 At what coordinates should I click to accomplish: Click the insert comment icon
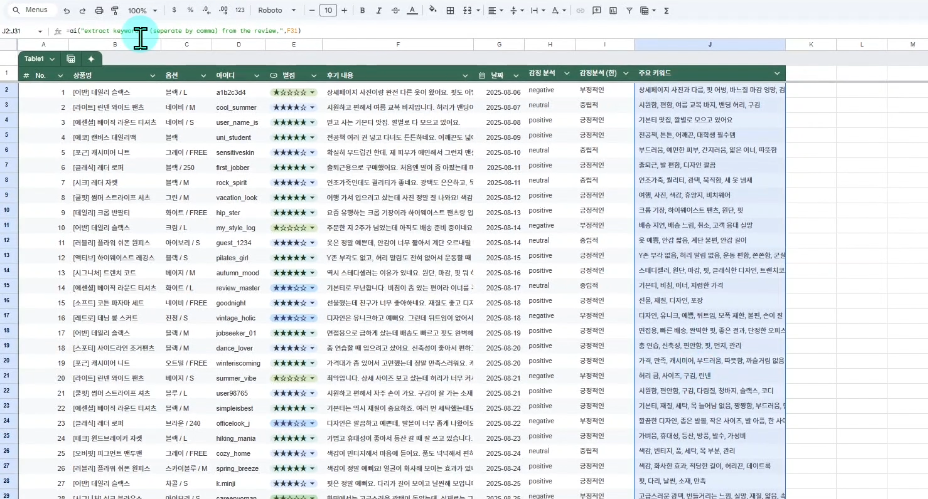click(x=597, y=11)
